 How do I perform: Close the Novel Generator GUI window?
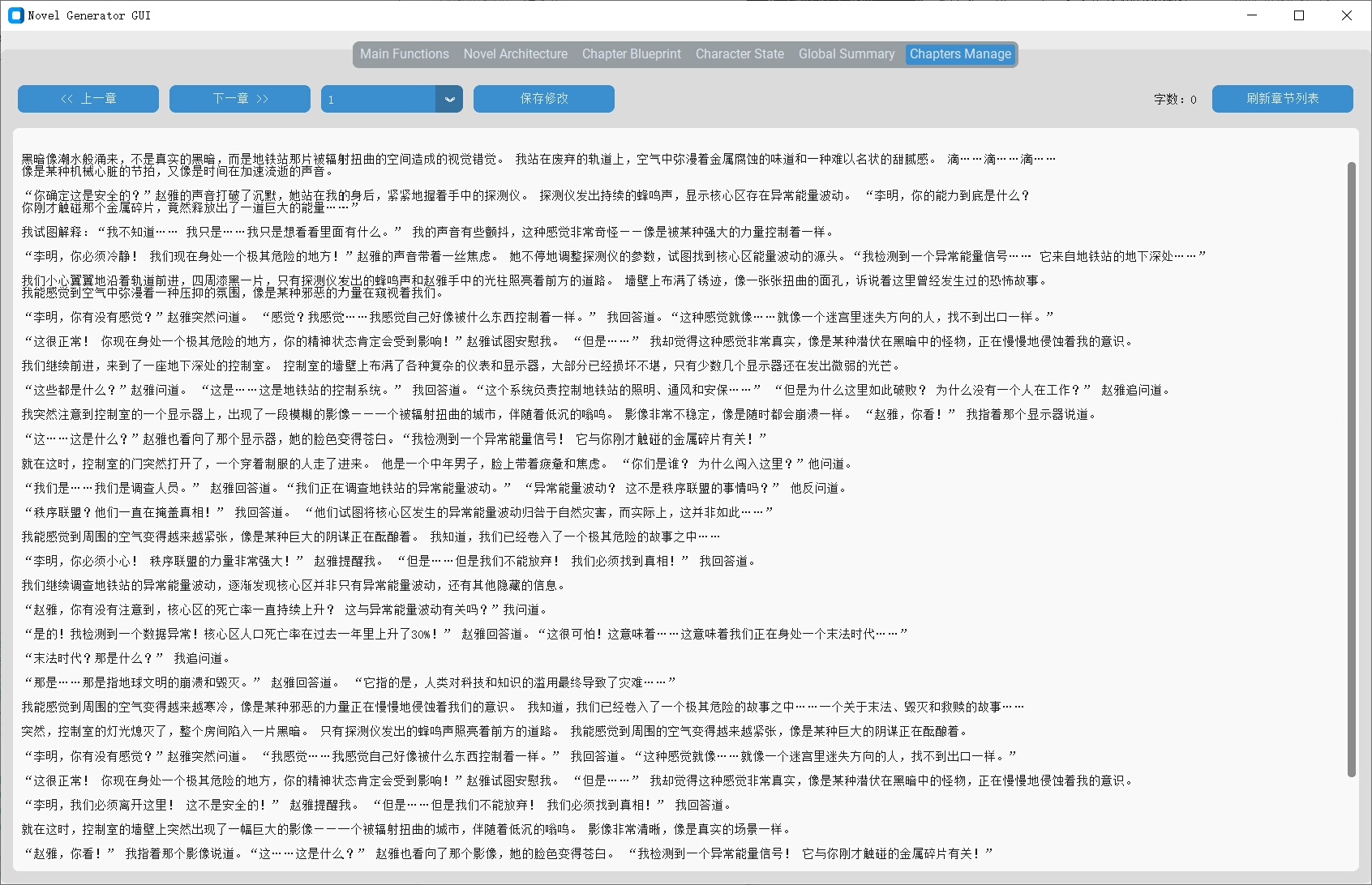click(1347, 15)
